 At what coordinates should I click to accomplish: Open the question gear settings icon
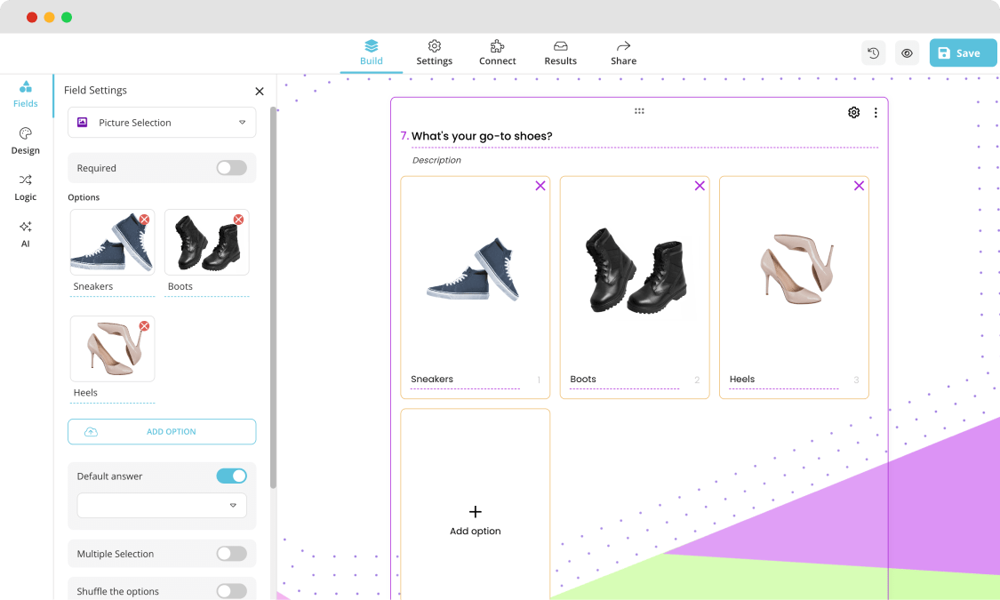853,113
